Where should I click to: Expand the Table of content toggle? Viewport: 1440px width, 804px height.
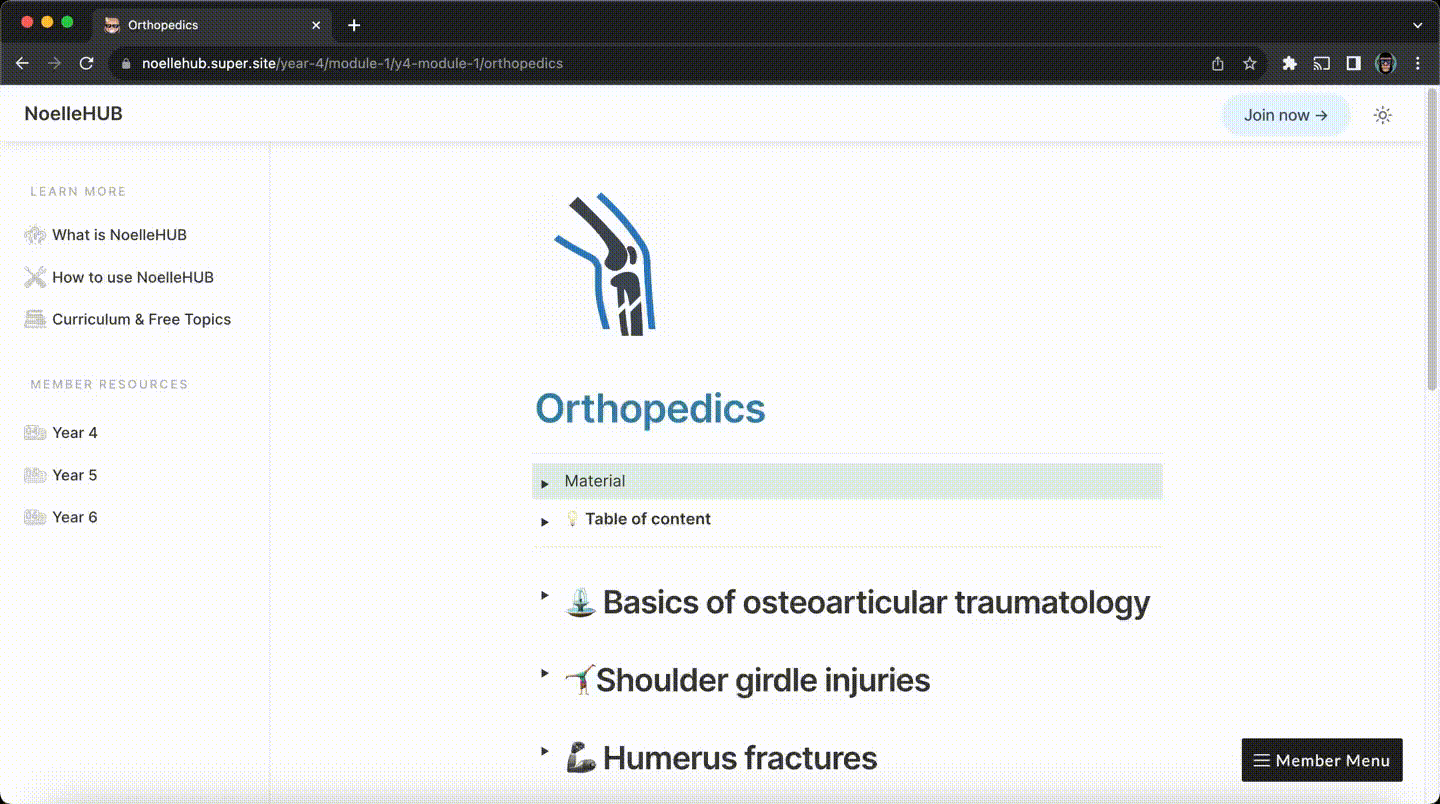[x=545, y=521]
